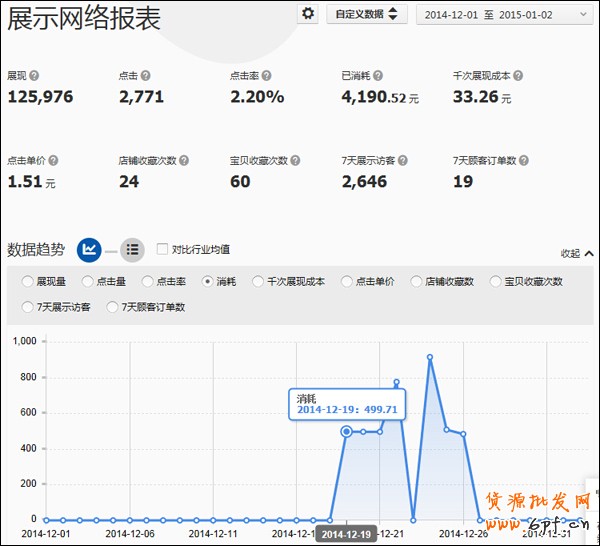The height and width of the screenshot is (546, 600).
Task: Click help icon next to 展现
Action: pyautogui.click(x=35, y=76)
